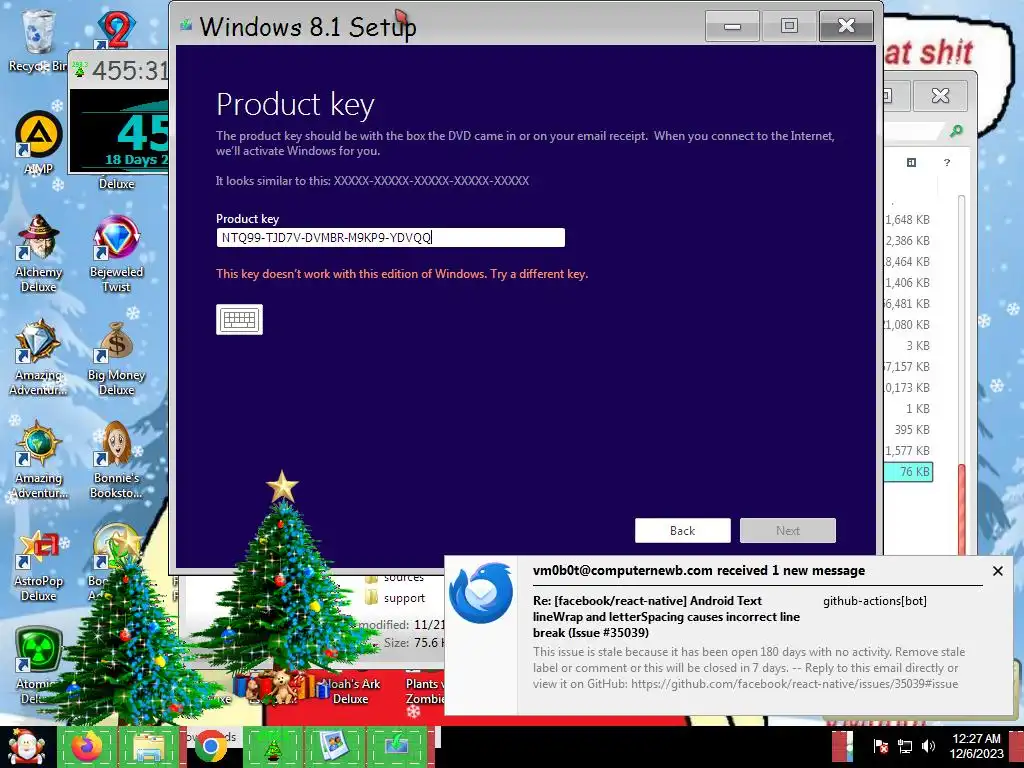This screenshot has width=1024, height=768.
Task: Select the file row showing 1,648 KB
Action: point(908,219)
